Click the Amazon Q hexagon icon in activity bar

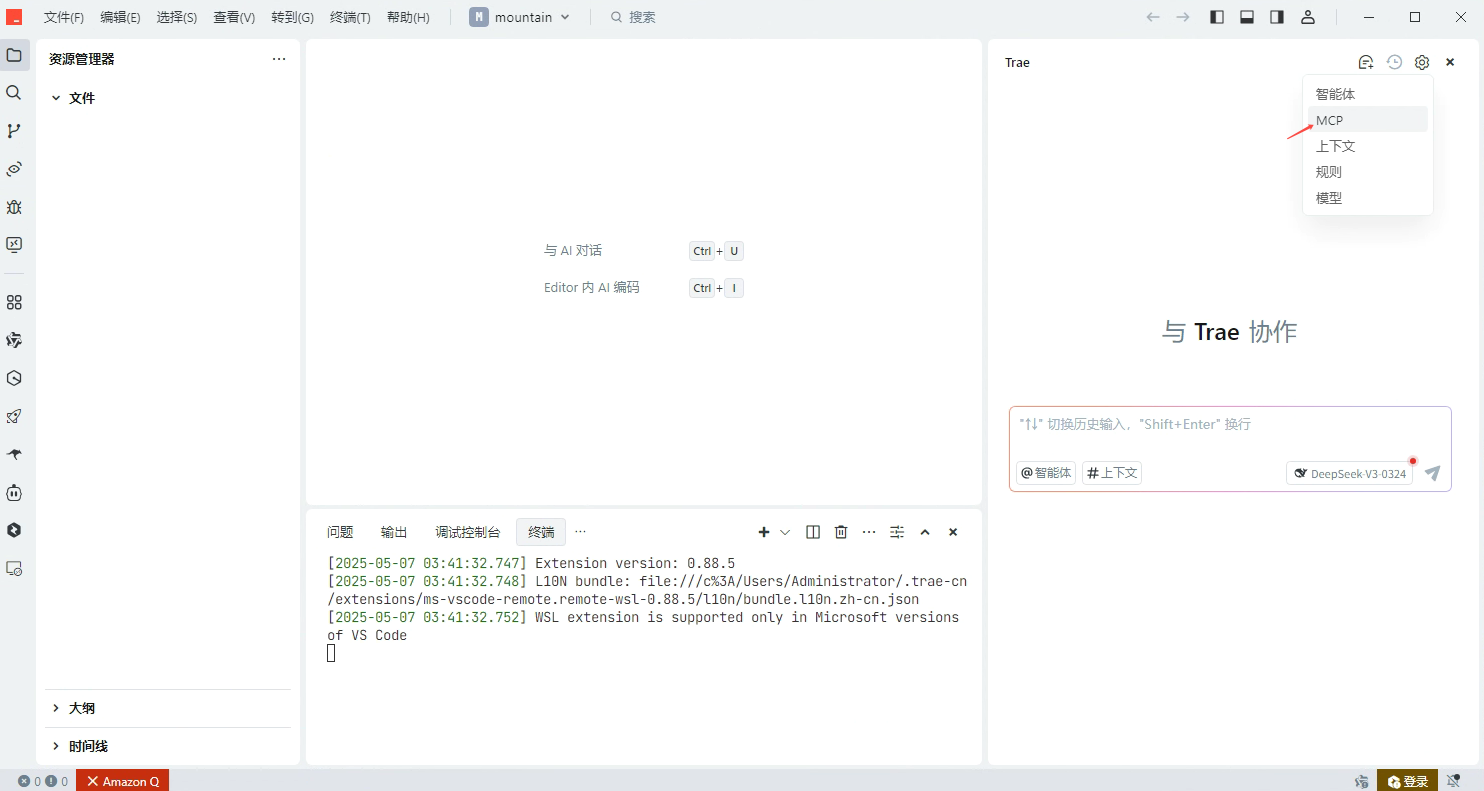tap(14, 378)
